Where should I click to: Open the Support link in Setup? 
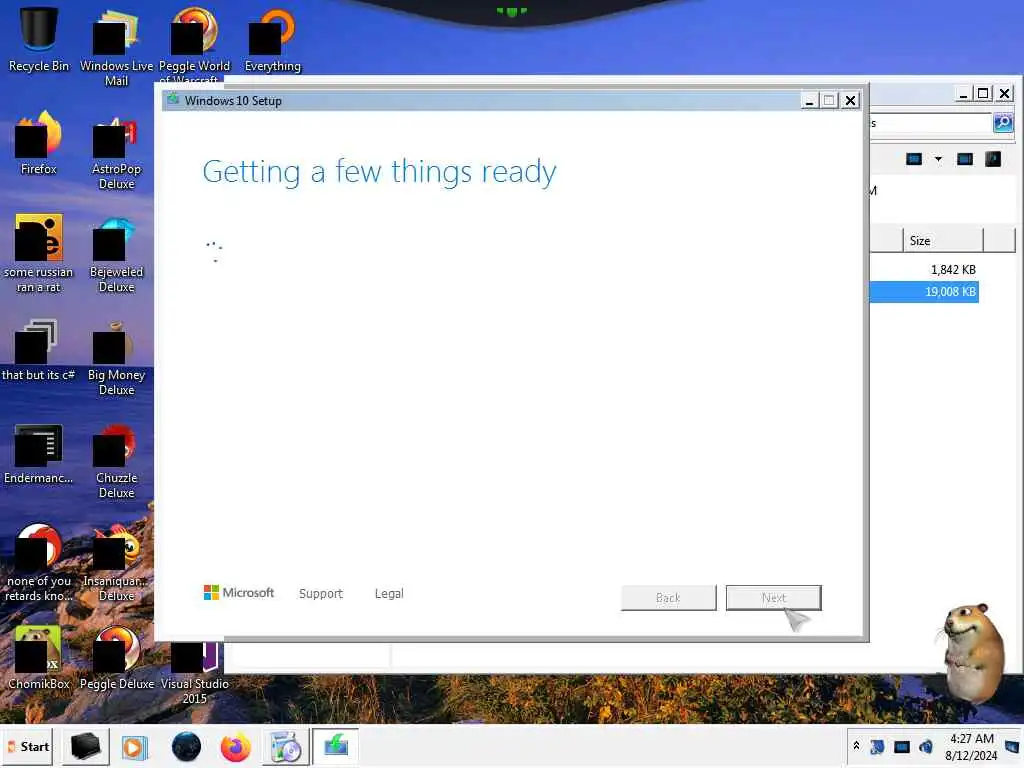321,593
